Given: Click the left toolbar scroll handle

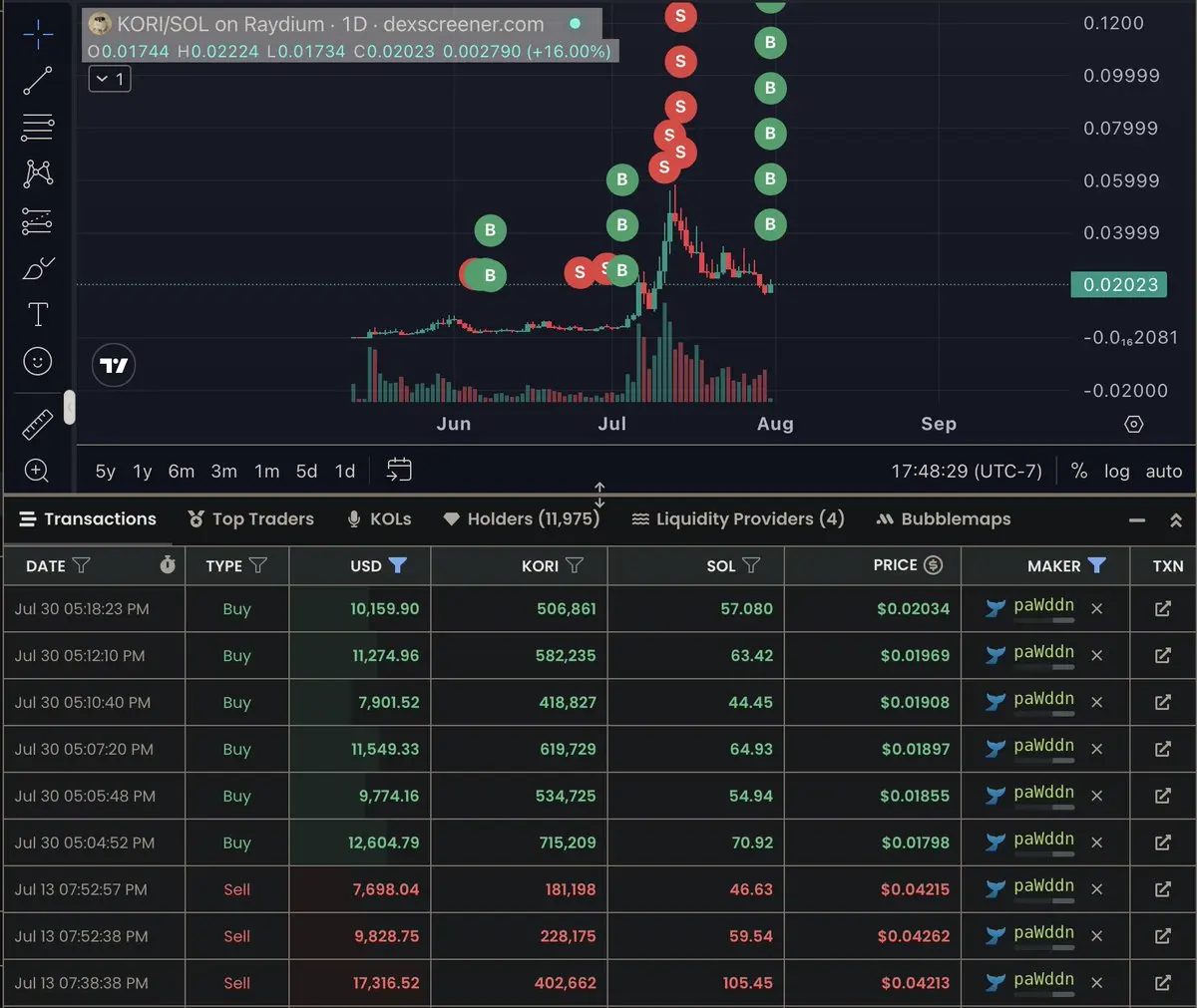Looking at the screenshot, I should (x=69, y=407).
